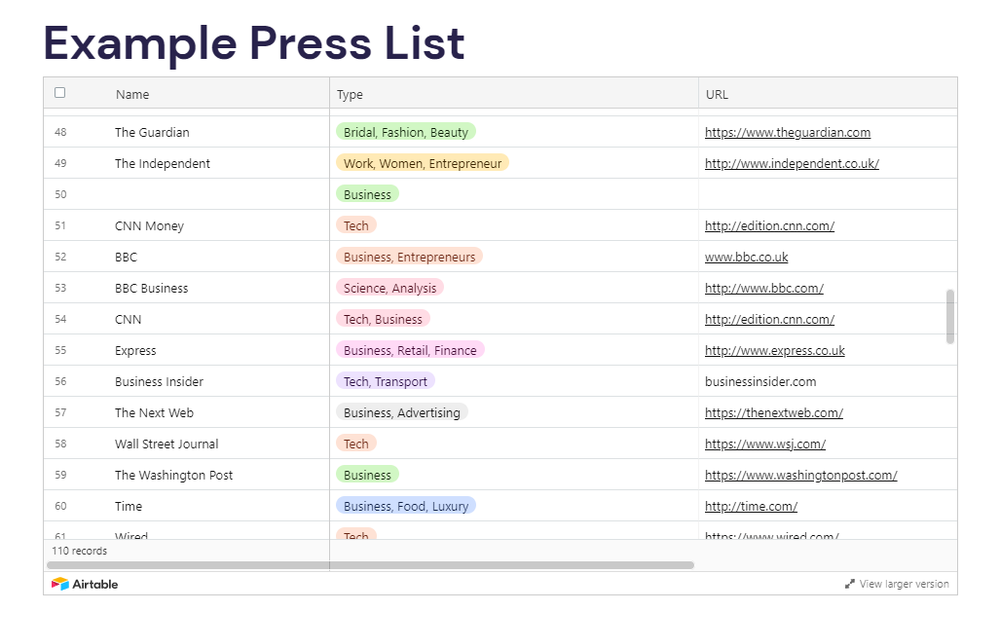Screen dimensions: 1000x630
Task: Click the Tech tag in the Wall Street Journal row
Action: click(x=356, y=444)
